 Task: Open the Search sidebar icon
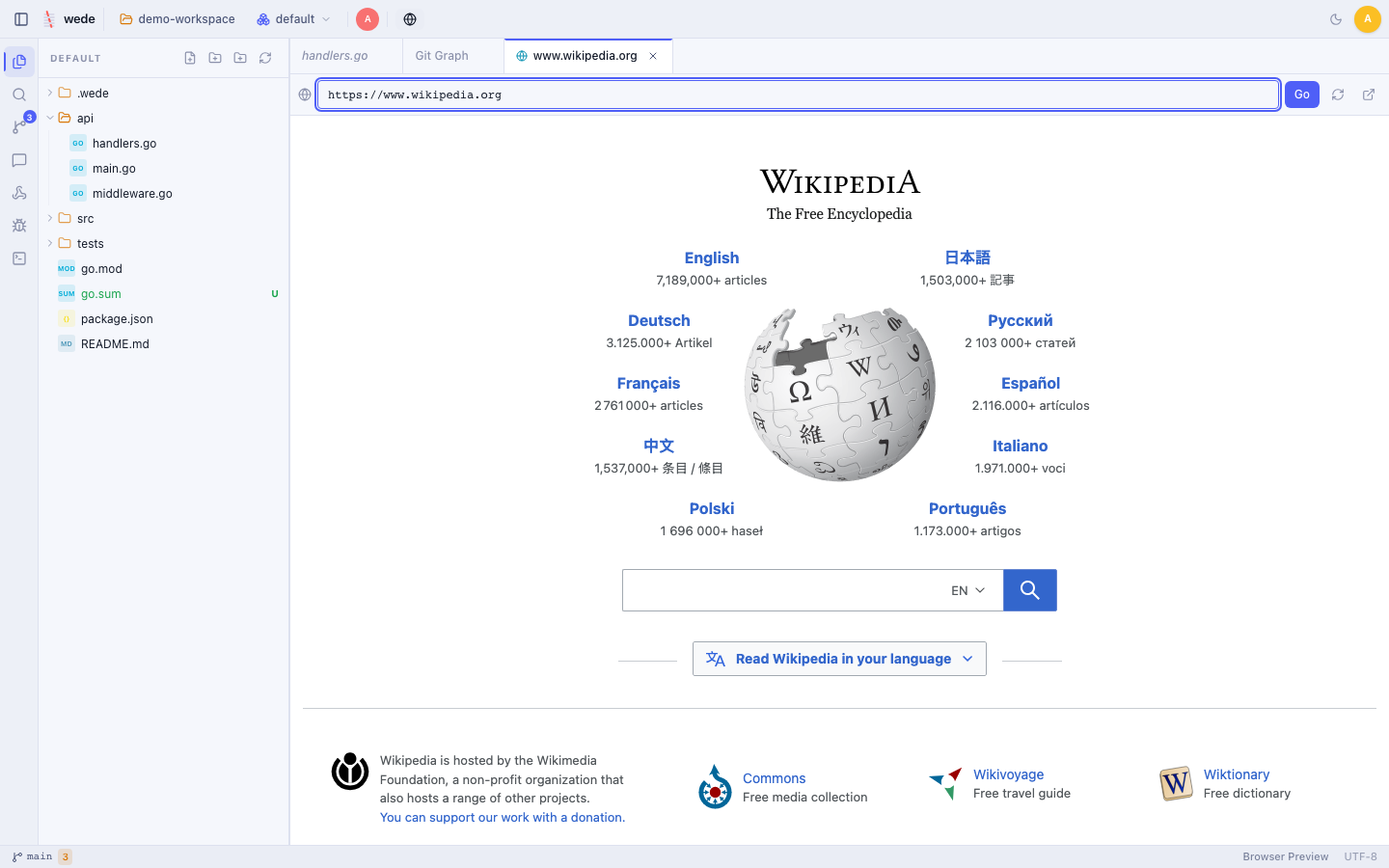click(x=19, y=95)
